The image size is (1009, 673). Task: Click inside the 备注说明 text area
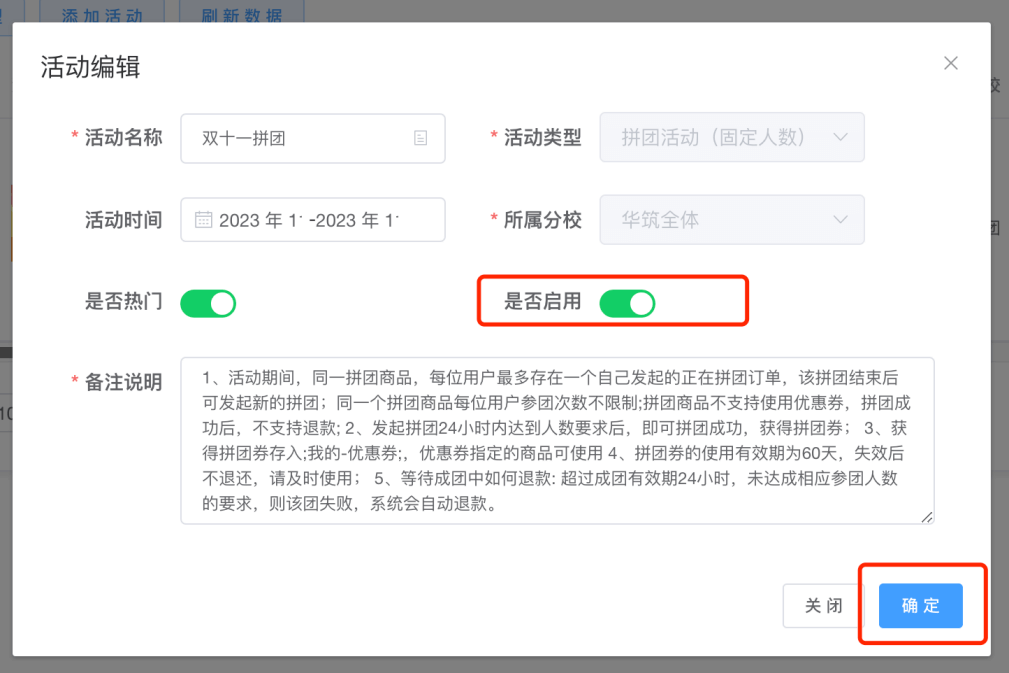[x=556, y=440]
